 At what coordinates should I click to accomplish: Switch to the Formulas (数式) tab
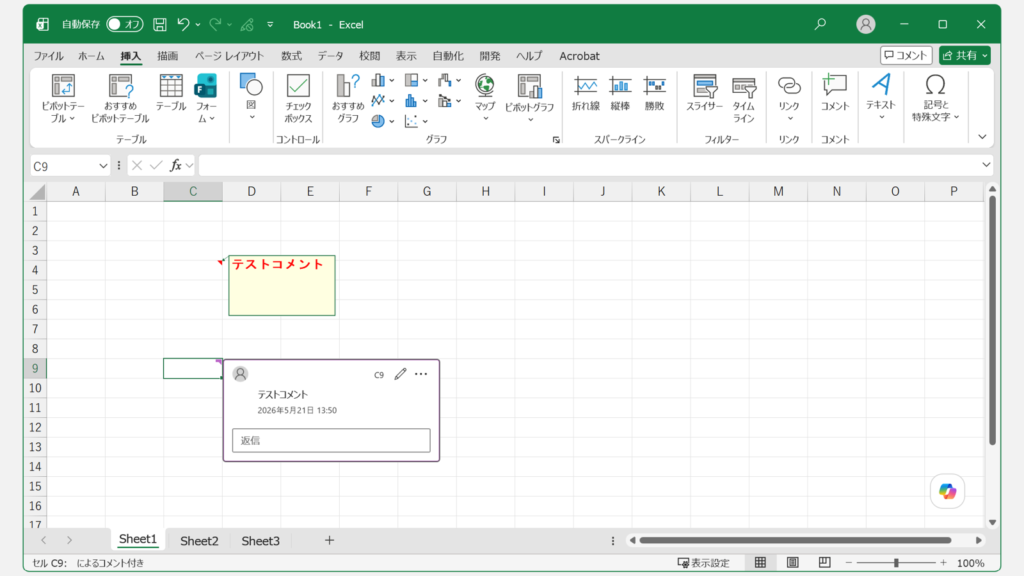[x=291, y=56]
